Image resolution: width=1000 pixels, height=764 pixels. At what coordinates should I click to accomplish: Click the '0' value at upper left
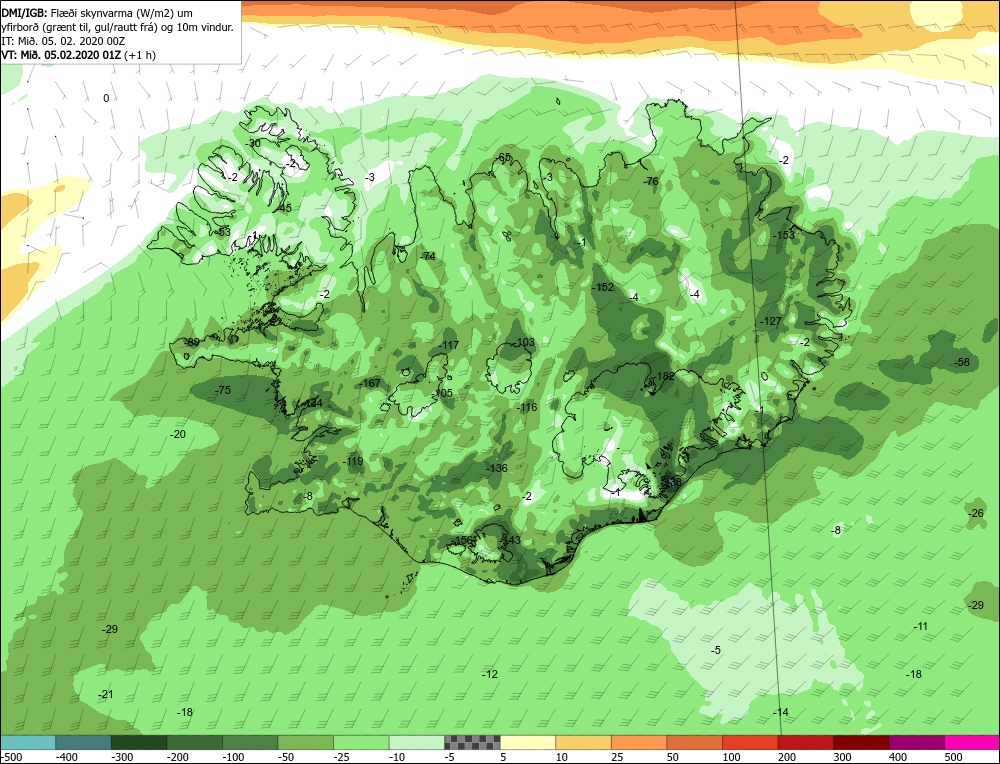tap(106, 98)
